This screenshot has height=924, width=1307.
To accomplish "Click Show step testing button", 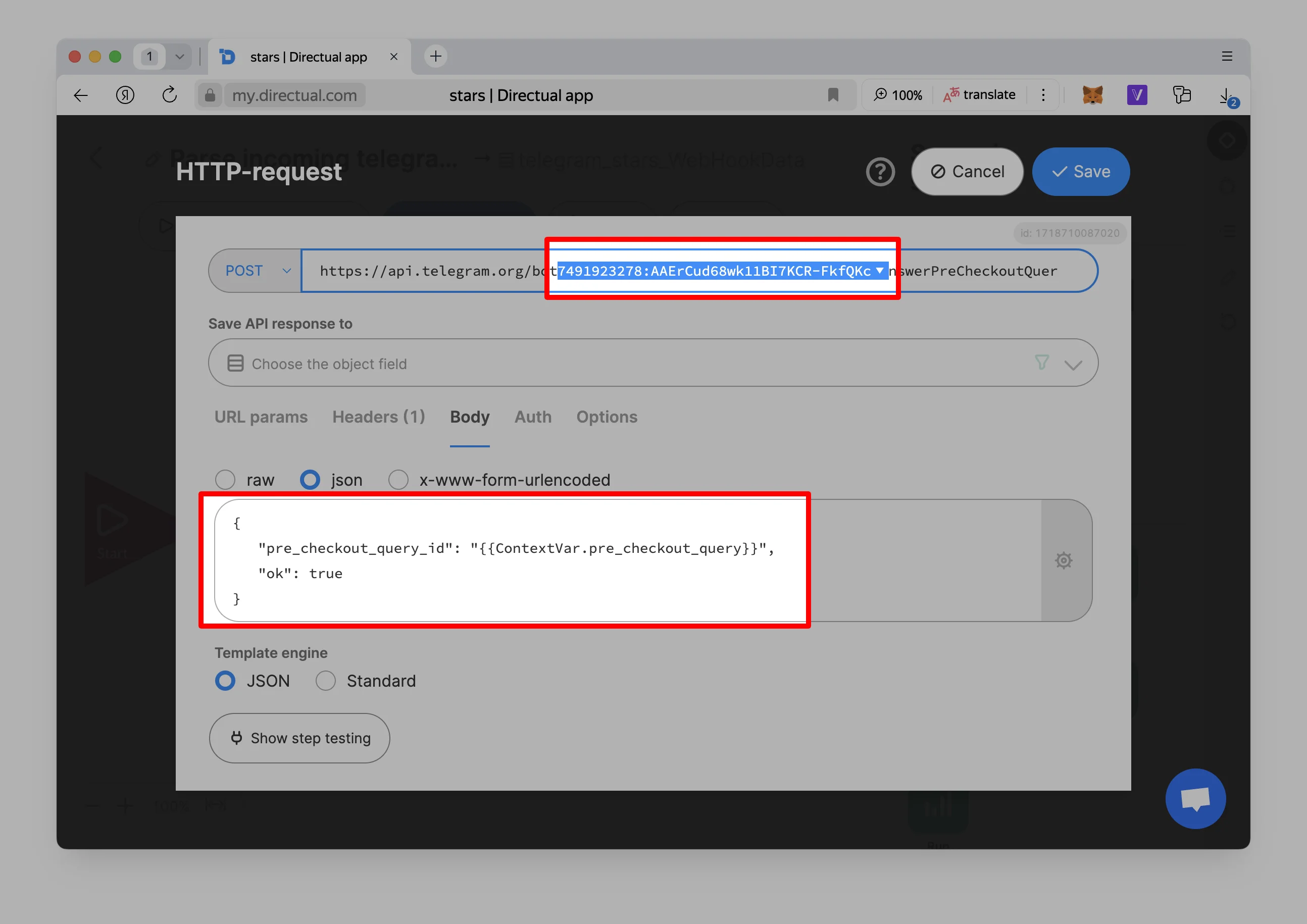I will (299, 738).
